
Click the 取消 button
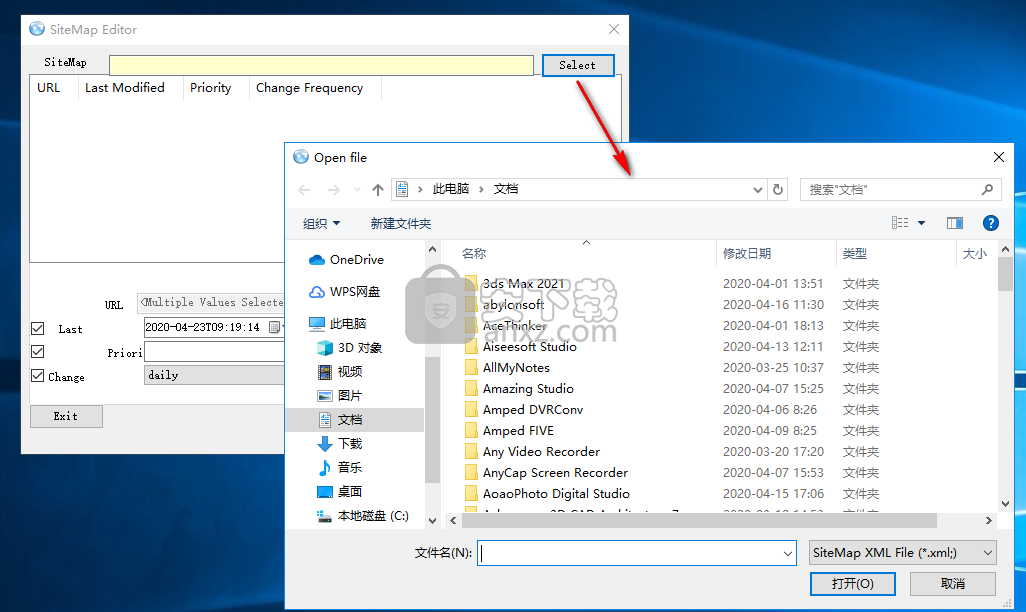[953, 583]
